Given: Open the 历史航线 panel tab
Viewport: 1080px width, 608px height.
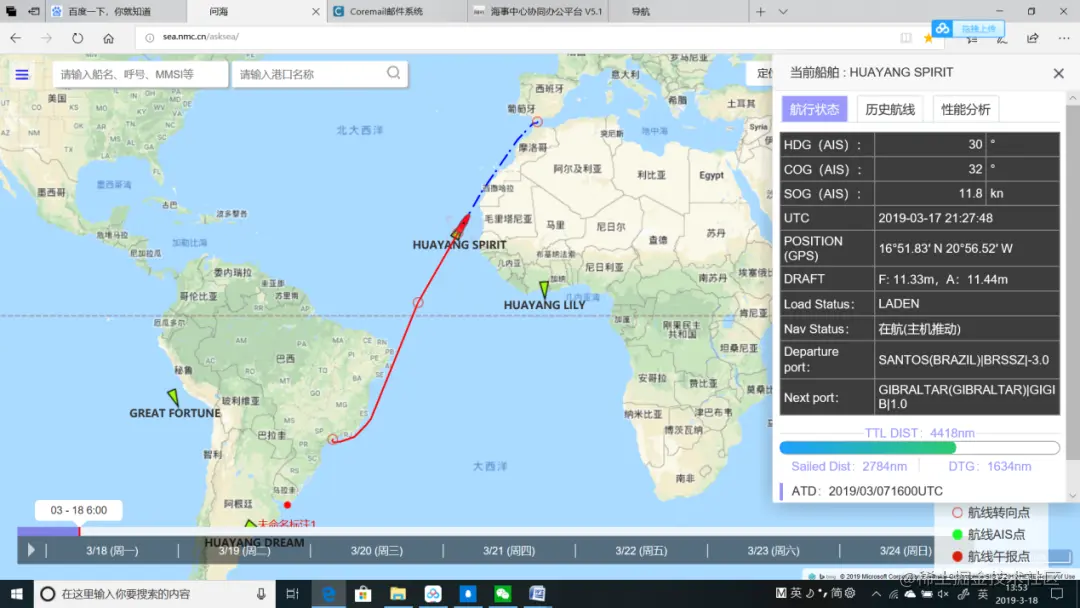Looking at the screenshot, I should 890,109.
